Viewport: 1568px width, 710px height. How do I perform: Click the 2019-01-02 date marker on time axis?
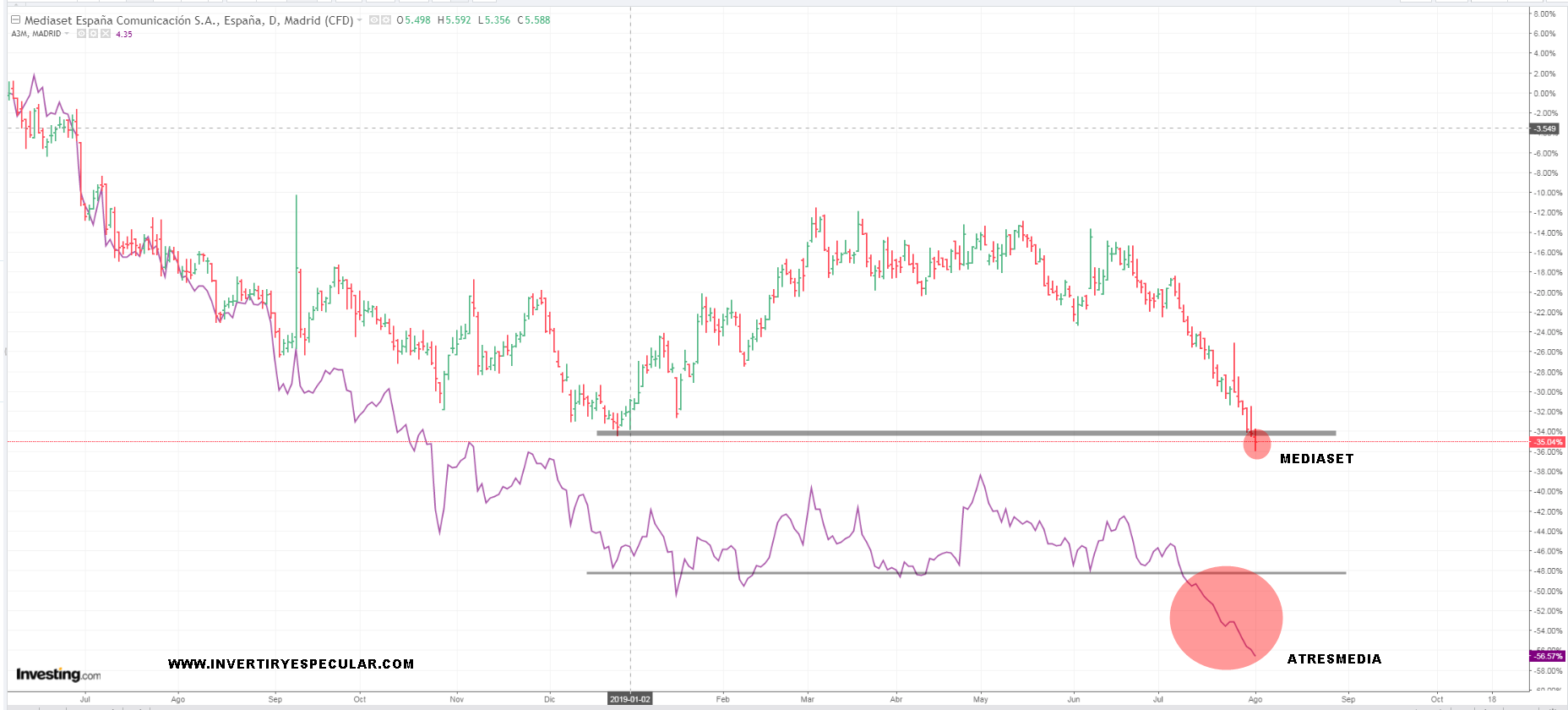pos(630,699)
